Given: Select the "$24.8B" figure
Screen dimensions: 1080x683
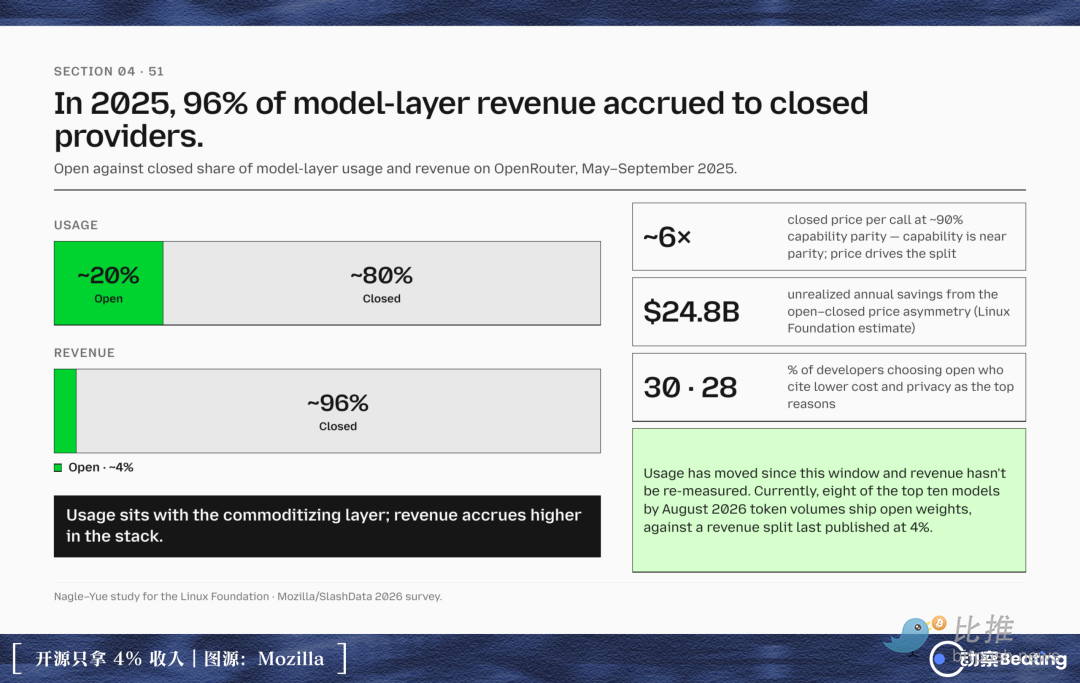Looking at the screenshot, I should pos(692,312).
